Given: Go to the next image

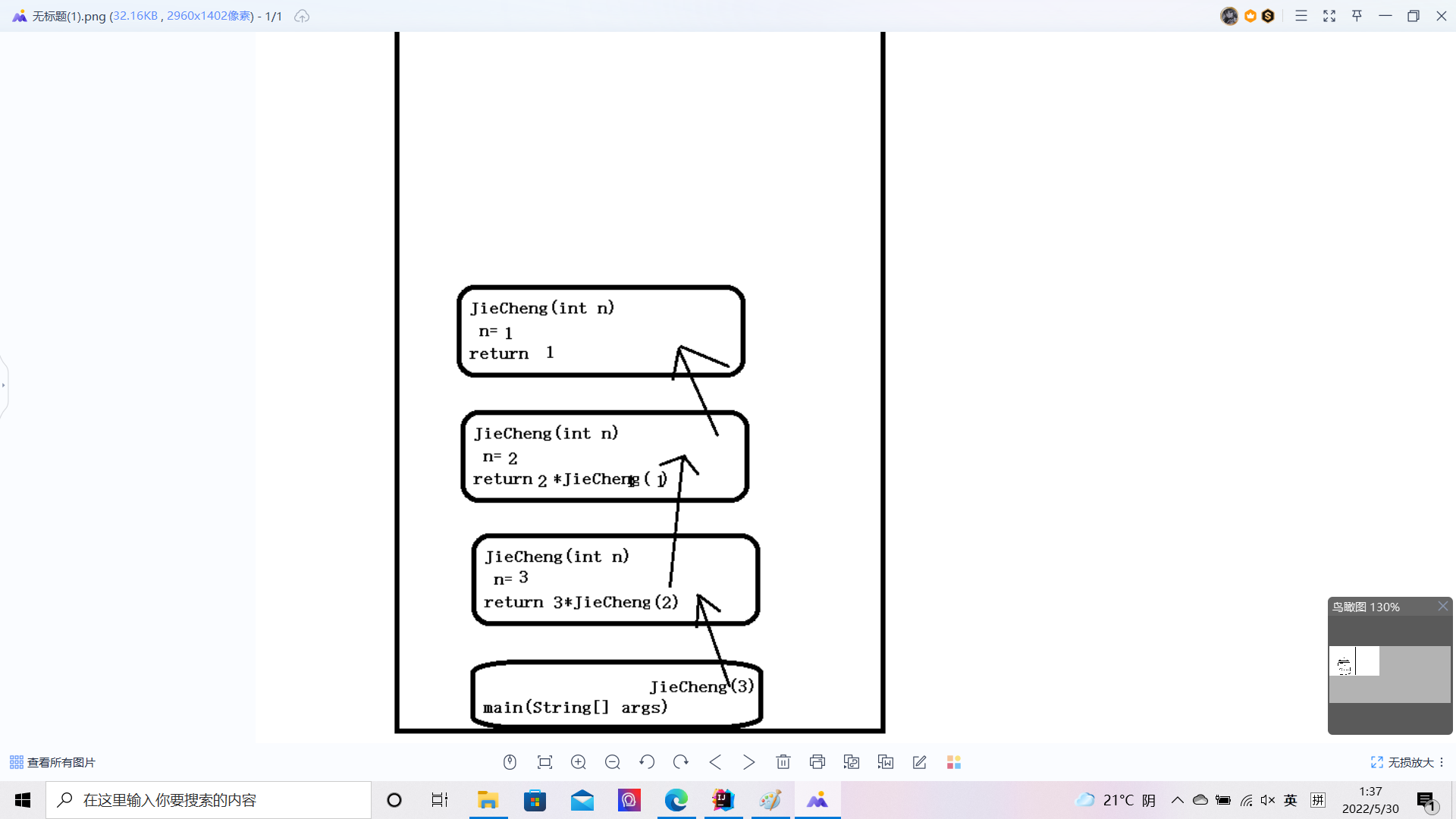Looking at the screenshot, I should coord(749,762).
